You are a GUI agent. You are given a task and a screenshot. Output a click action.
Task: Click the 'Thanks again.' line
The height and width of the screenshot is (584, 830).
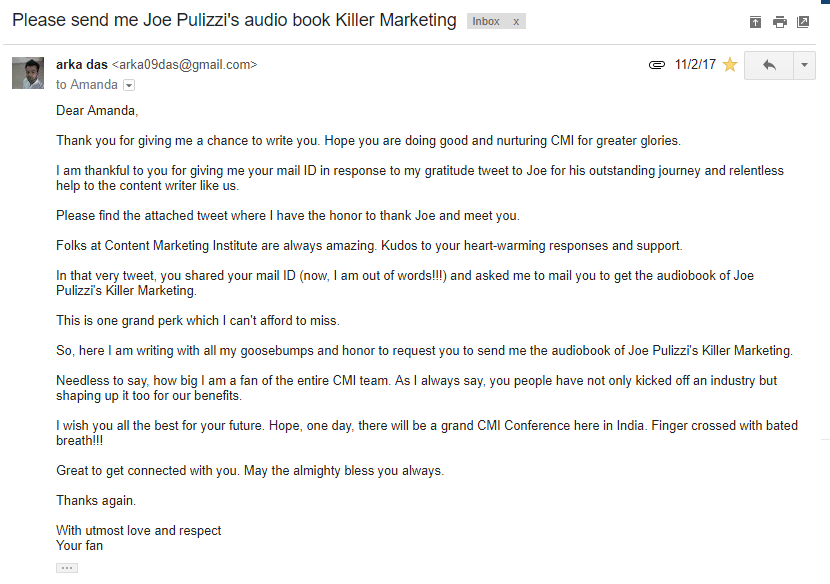(x=96, y=500)
